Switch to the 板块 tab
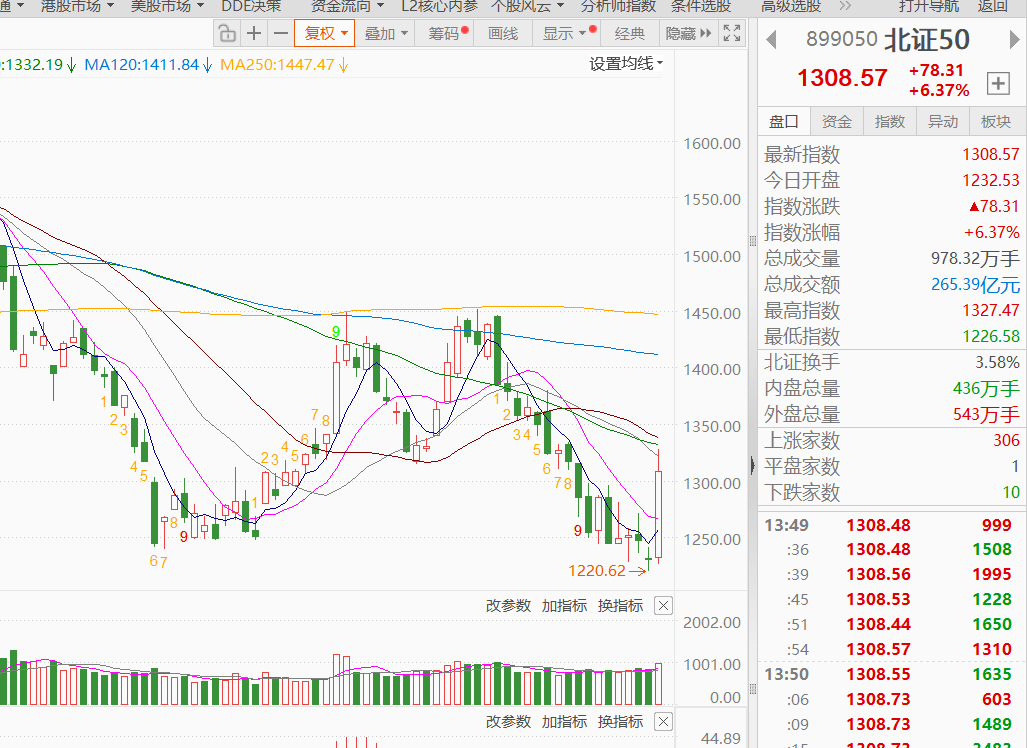 [x=996, y=121]
